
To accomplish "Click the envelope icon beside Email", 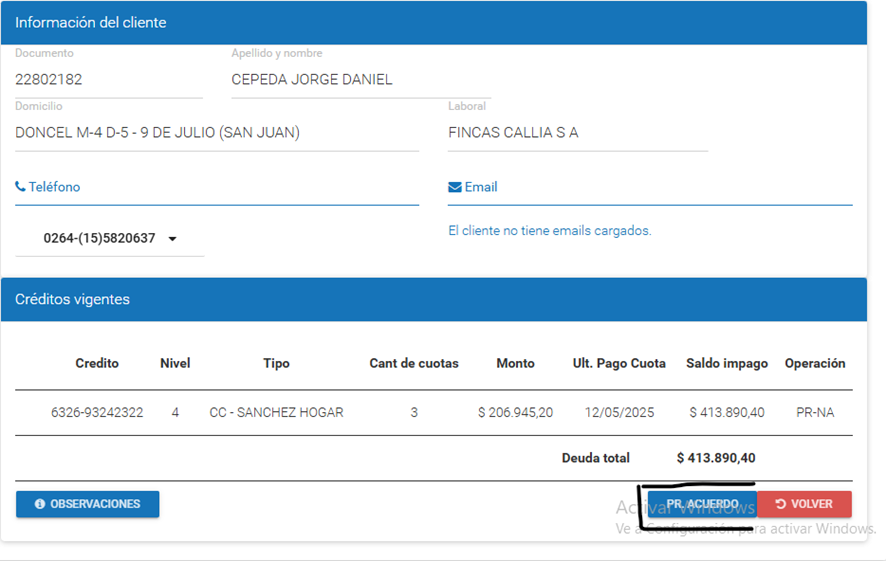I will click(455, 187).
